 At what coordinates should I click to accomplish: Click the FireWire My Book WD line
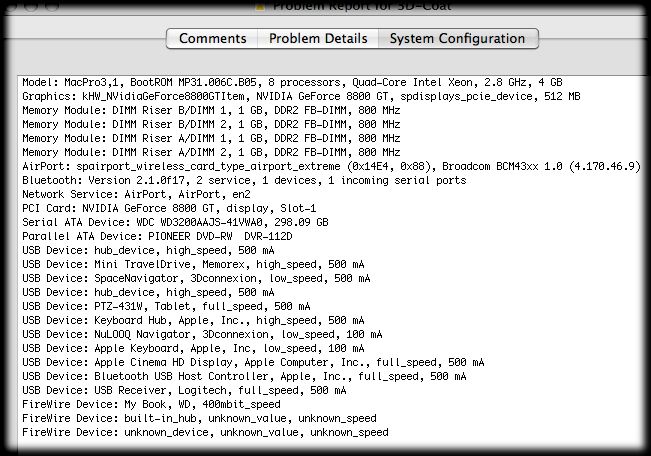tap(151, 405)
